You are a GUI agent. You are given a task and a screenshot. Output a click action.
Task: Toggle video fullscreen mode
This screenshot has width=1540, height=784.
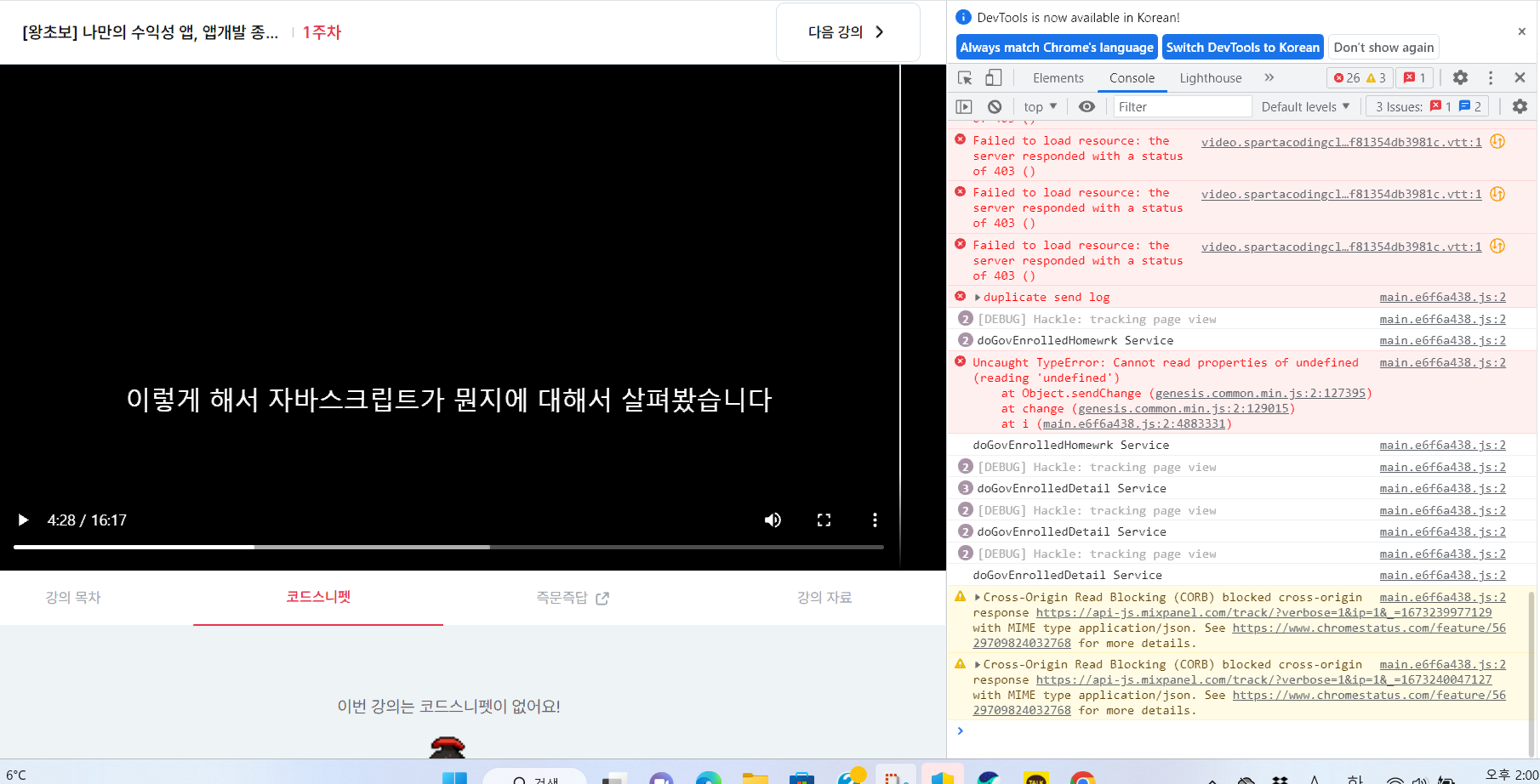tap(824, 520)
